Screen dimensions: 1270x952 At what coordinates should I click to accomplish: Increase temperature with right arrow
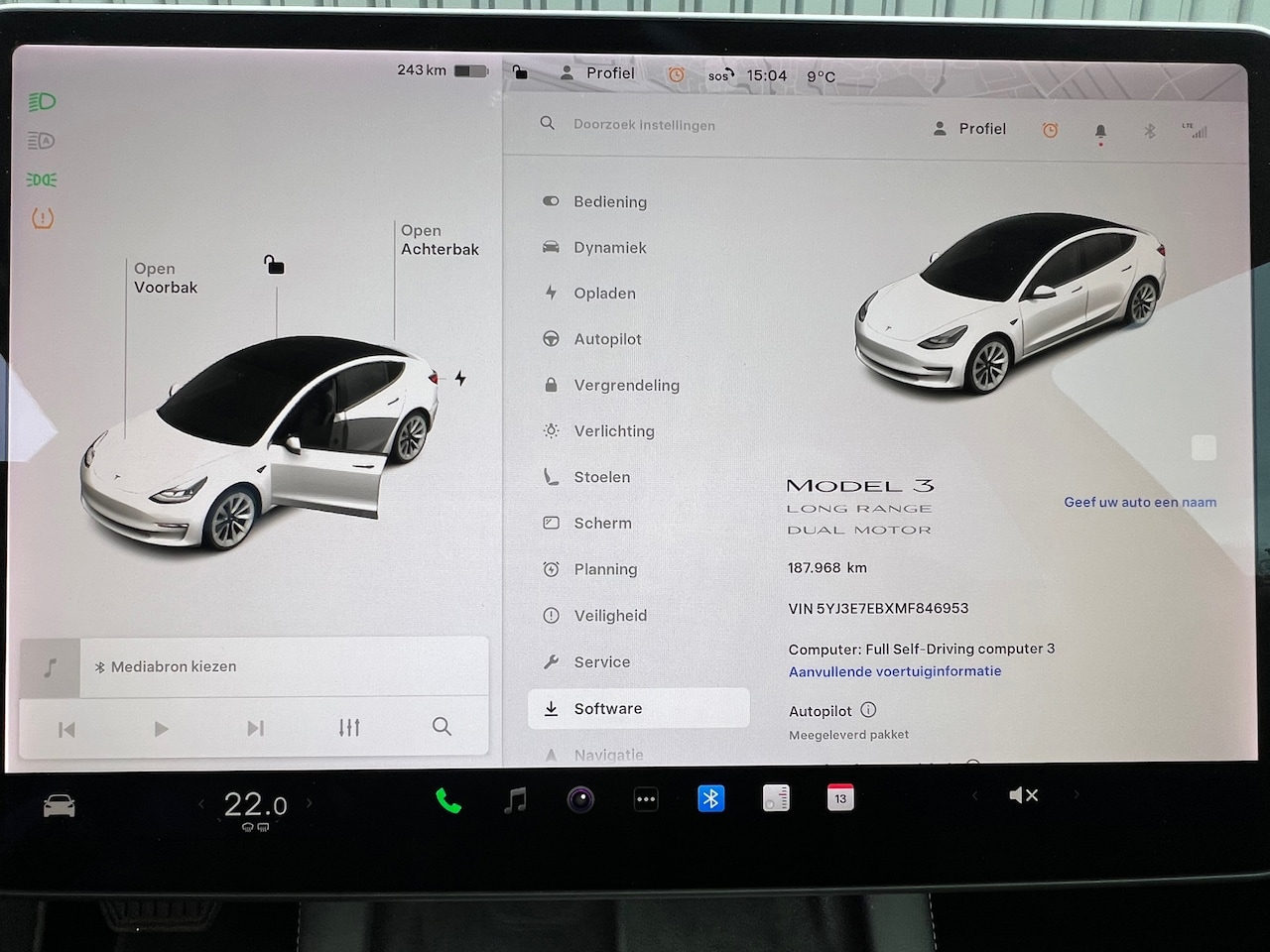tap(310, 803)
